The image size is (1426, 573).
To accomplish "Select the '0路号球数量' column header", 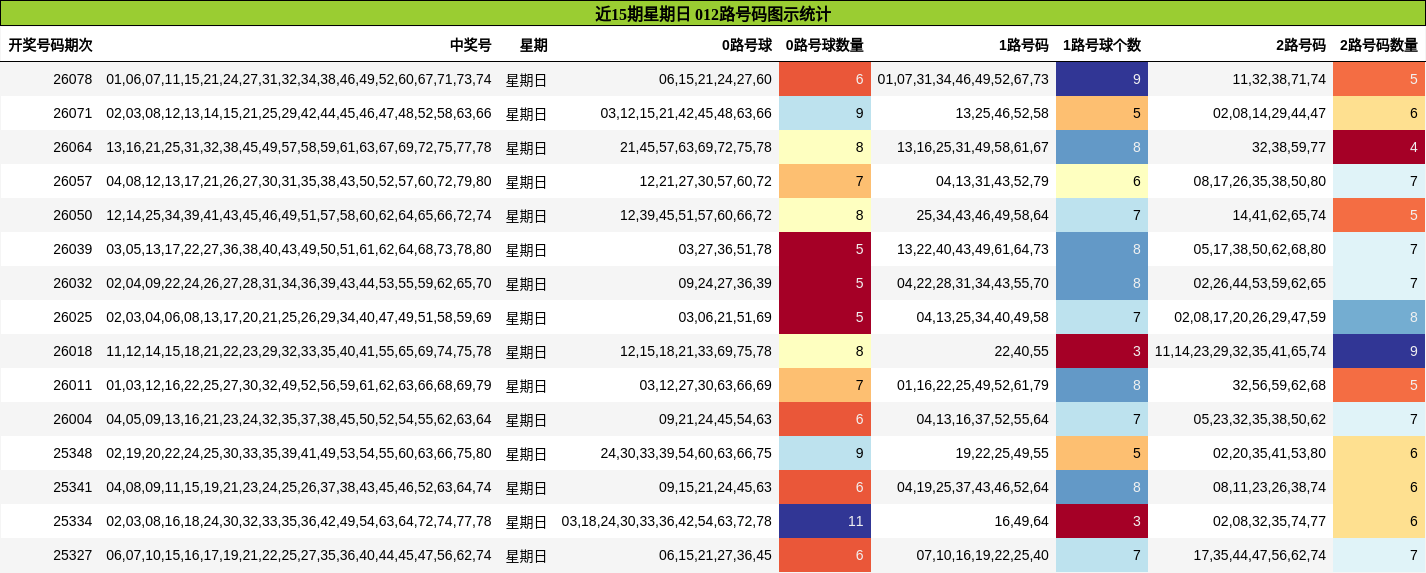I will point(825,45).
